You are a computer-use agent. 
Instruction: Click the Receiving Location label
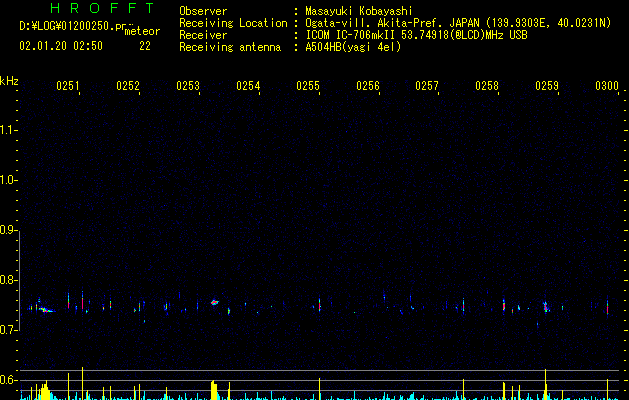tap(233, 23)
